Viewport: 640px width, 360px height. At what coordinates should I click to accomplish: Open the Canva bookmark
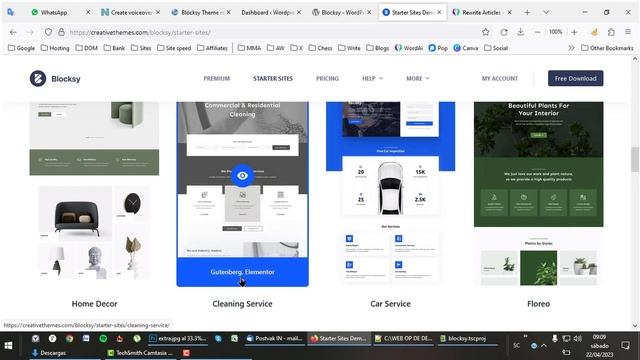[466, 48]
